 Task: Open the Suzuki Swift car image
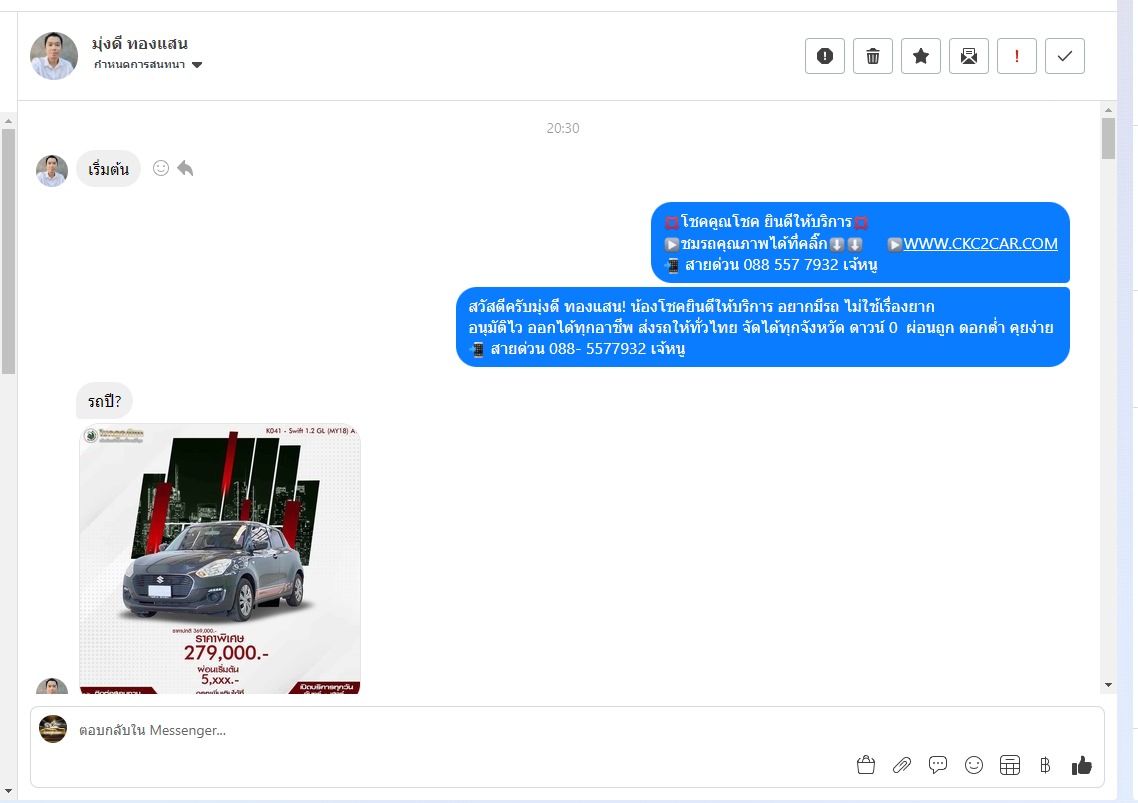[220, 559]
